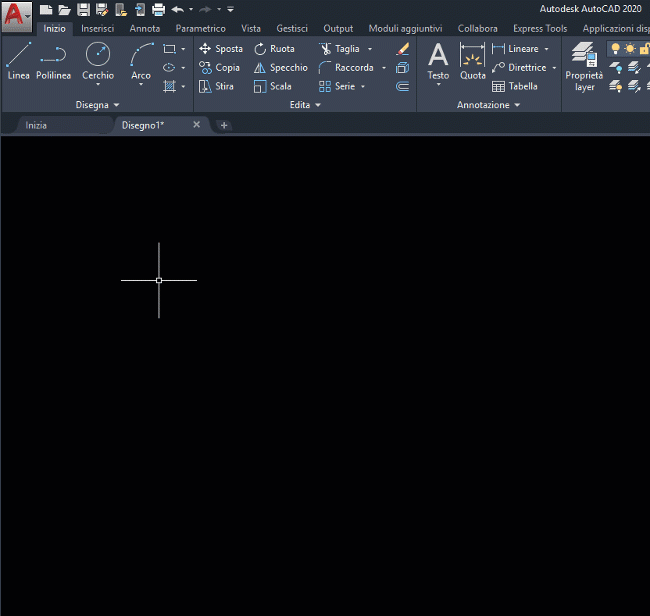The image size is (650, 616).
Task: Select the rectangle tool icon
Action: coord(169,49)
